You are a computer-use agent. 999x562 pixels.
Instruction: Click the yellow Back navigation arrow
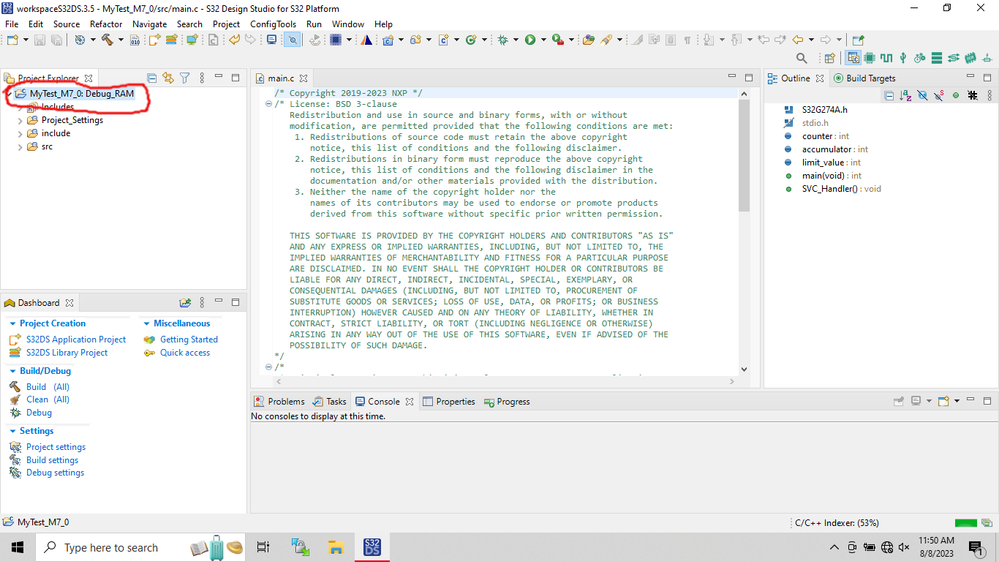tap(798, 40)
